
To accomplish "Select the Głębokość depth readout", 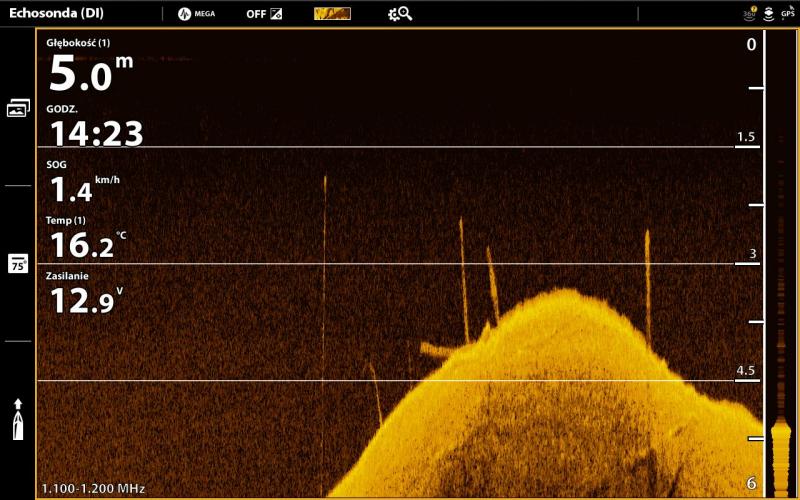I will tap(90, 67).
